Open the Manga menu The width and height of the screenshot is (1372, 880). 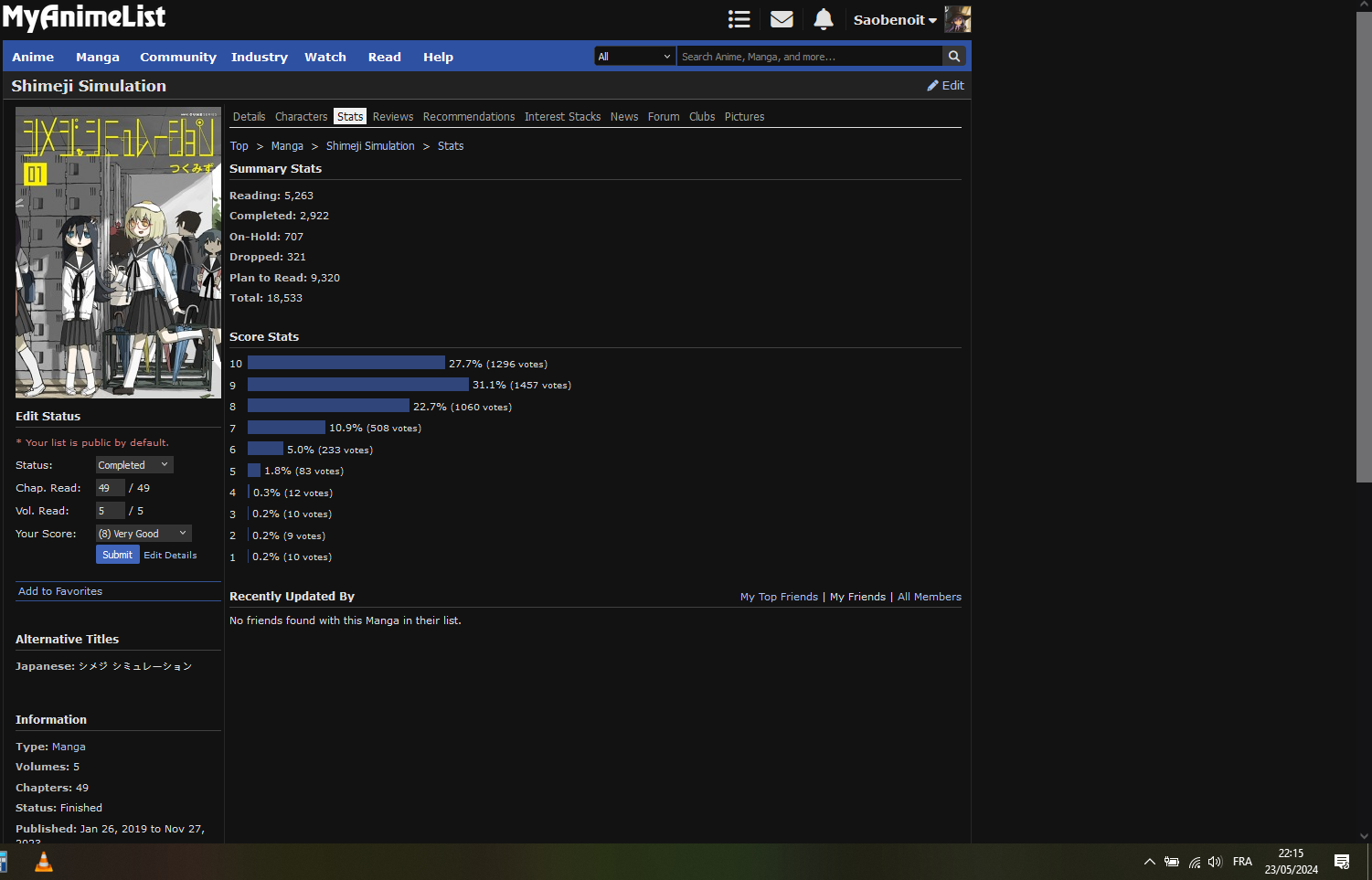point(98,57)
